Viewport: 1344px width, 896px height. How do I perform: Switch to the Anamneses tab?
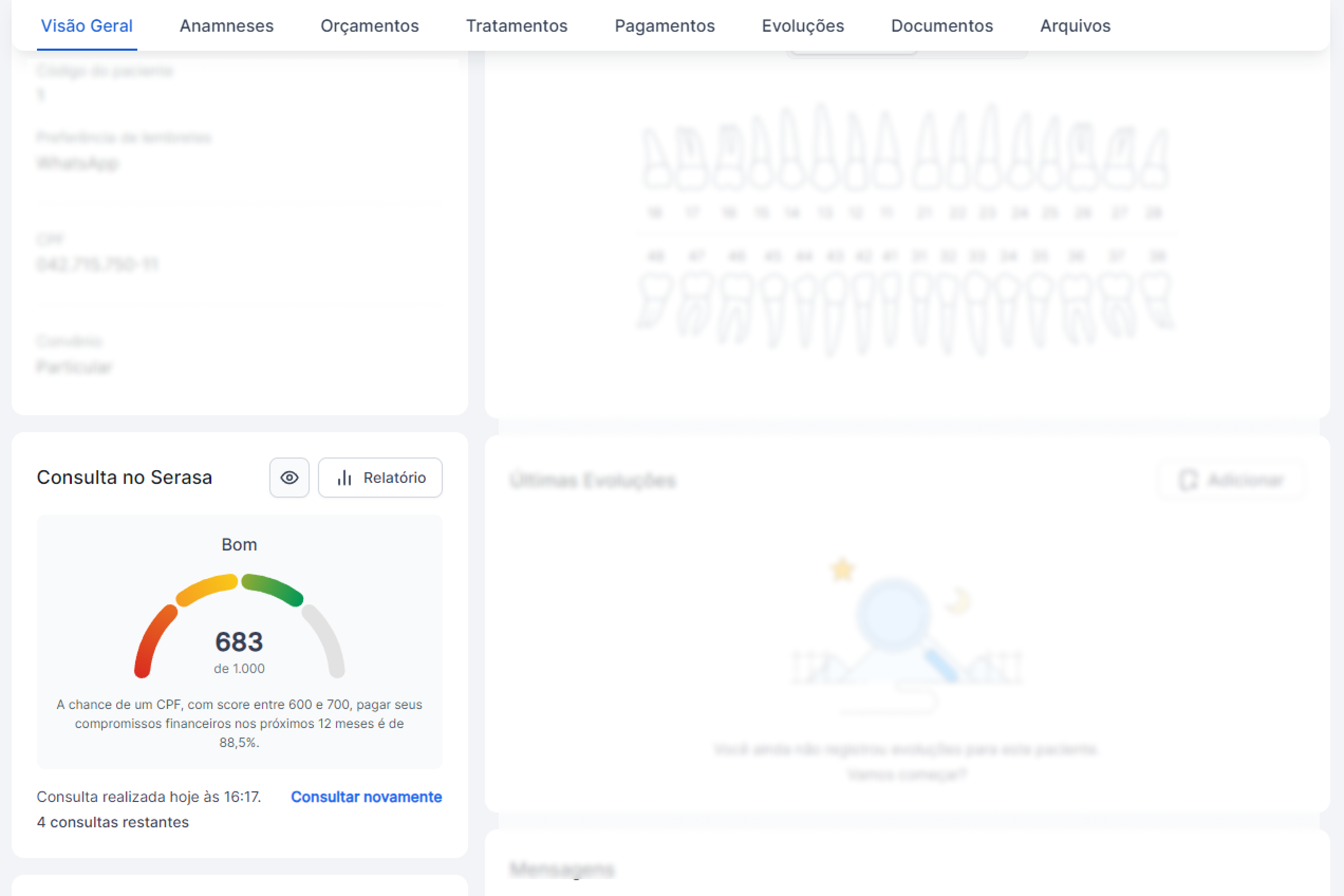tap(226, 26)
